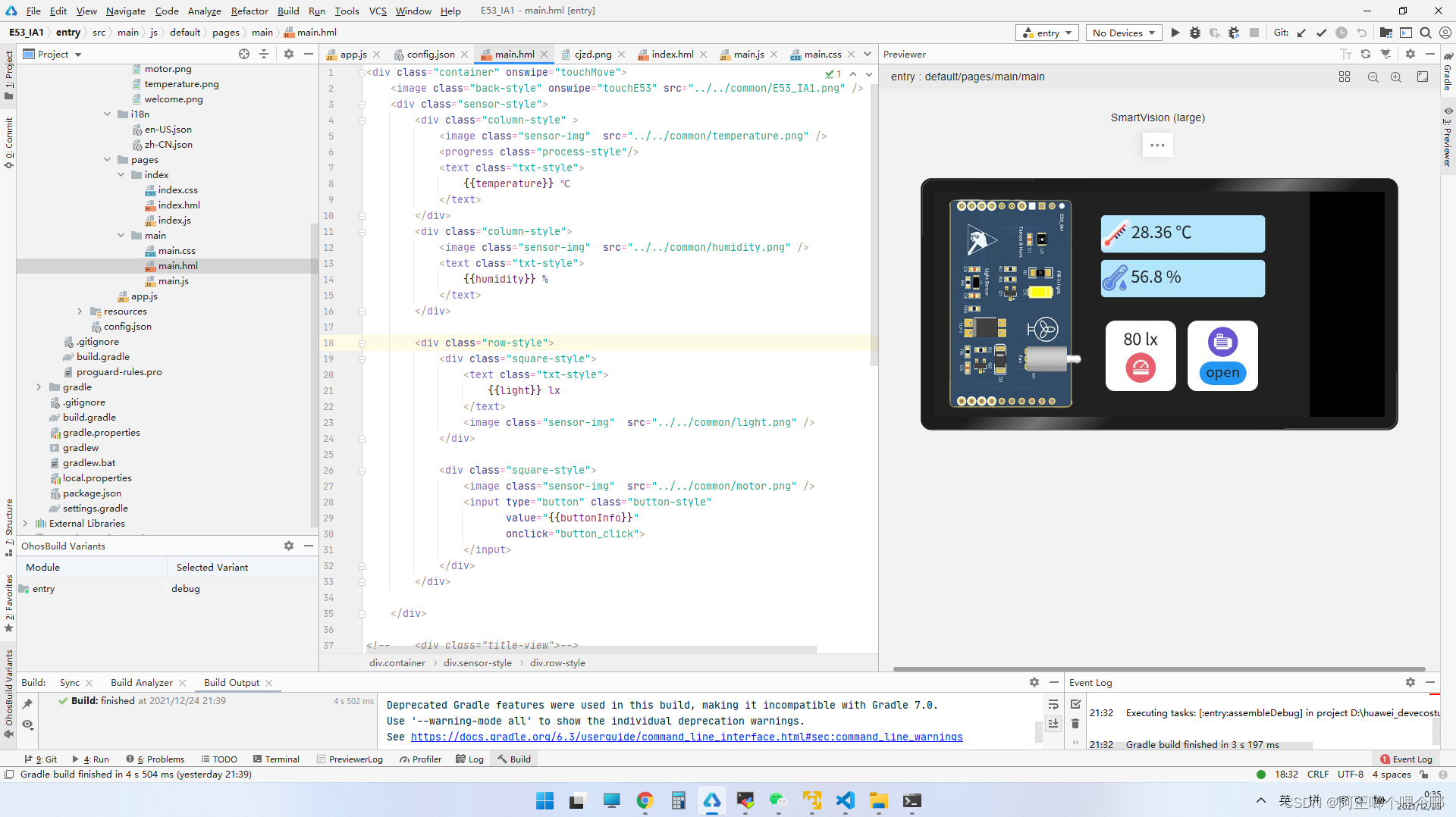Open Visual Studio Code from taskbar

point(846,800)
